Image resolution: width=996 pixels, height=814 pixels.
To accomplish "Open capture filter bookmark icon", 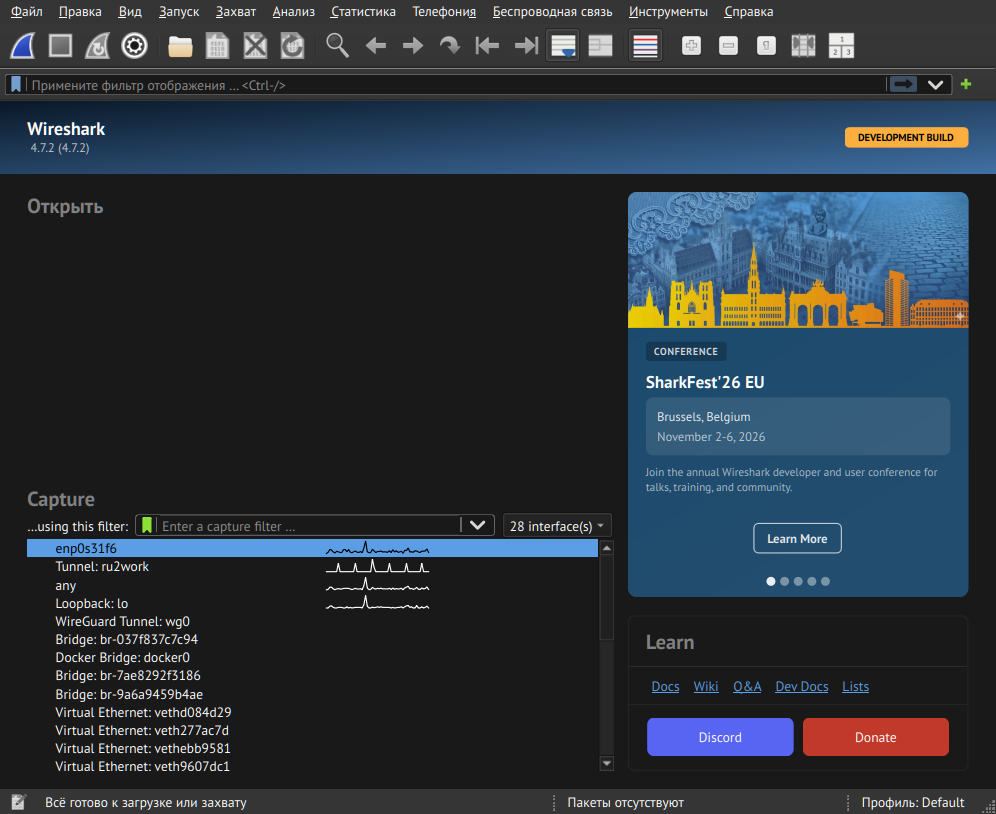I will point(147,526).
